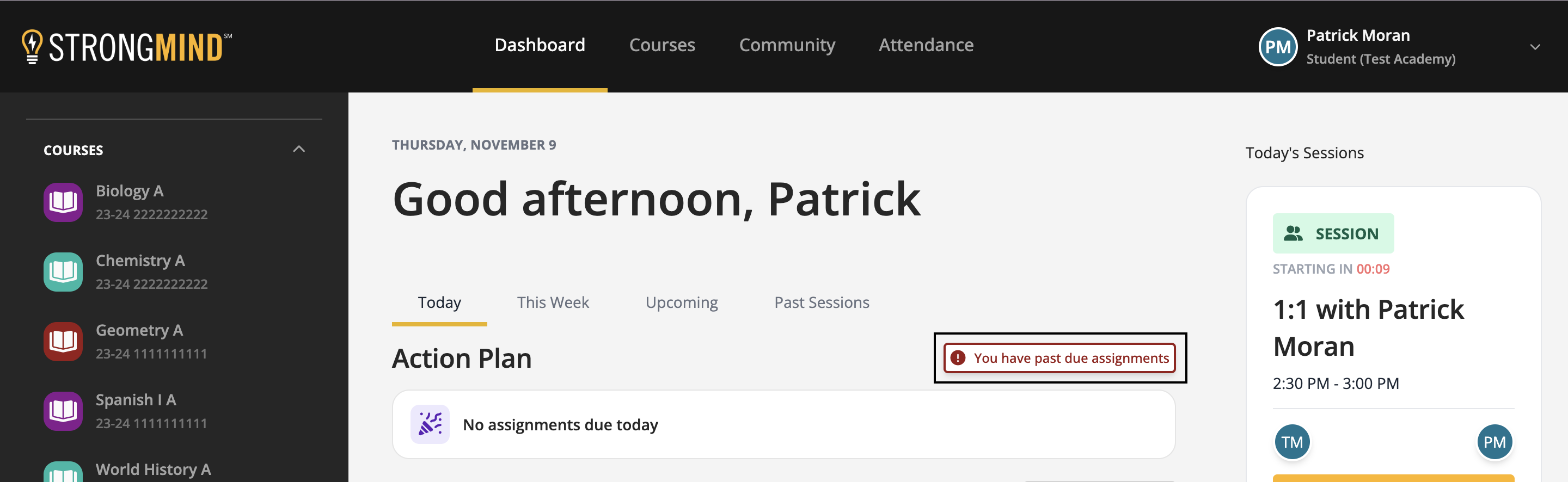Screen dimensions: 1568x482
Task: Click the PM participant avatar in session card
Action: (1494, 441)
